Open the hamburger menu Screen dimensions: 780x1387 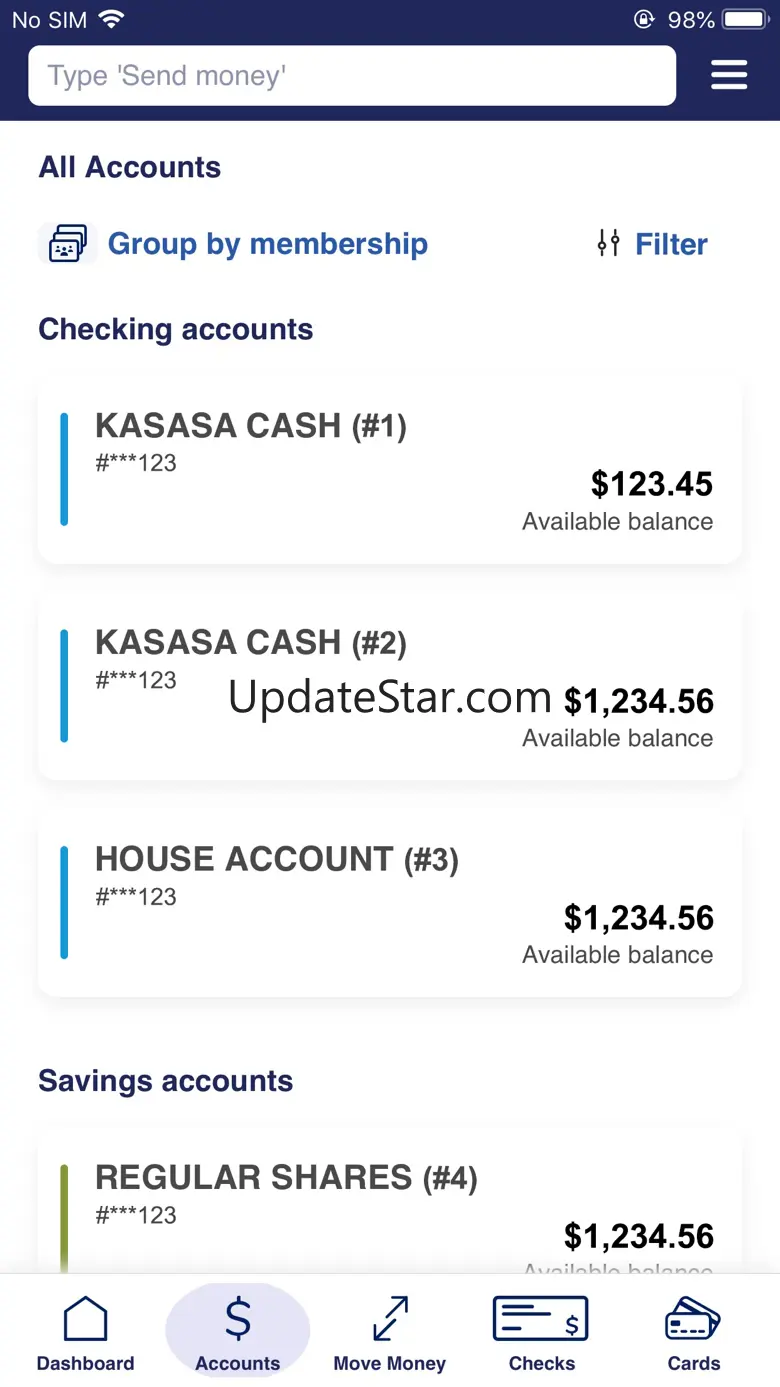click(729, 75)
